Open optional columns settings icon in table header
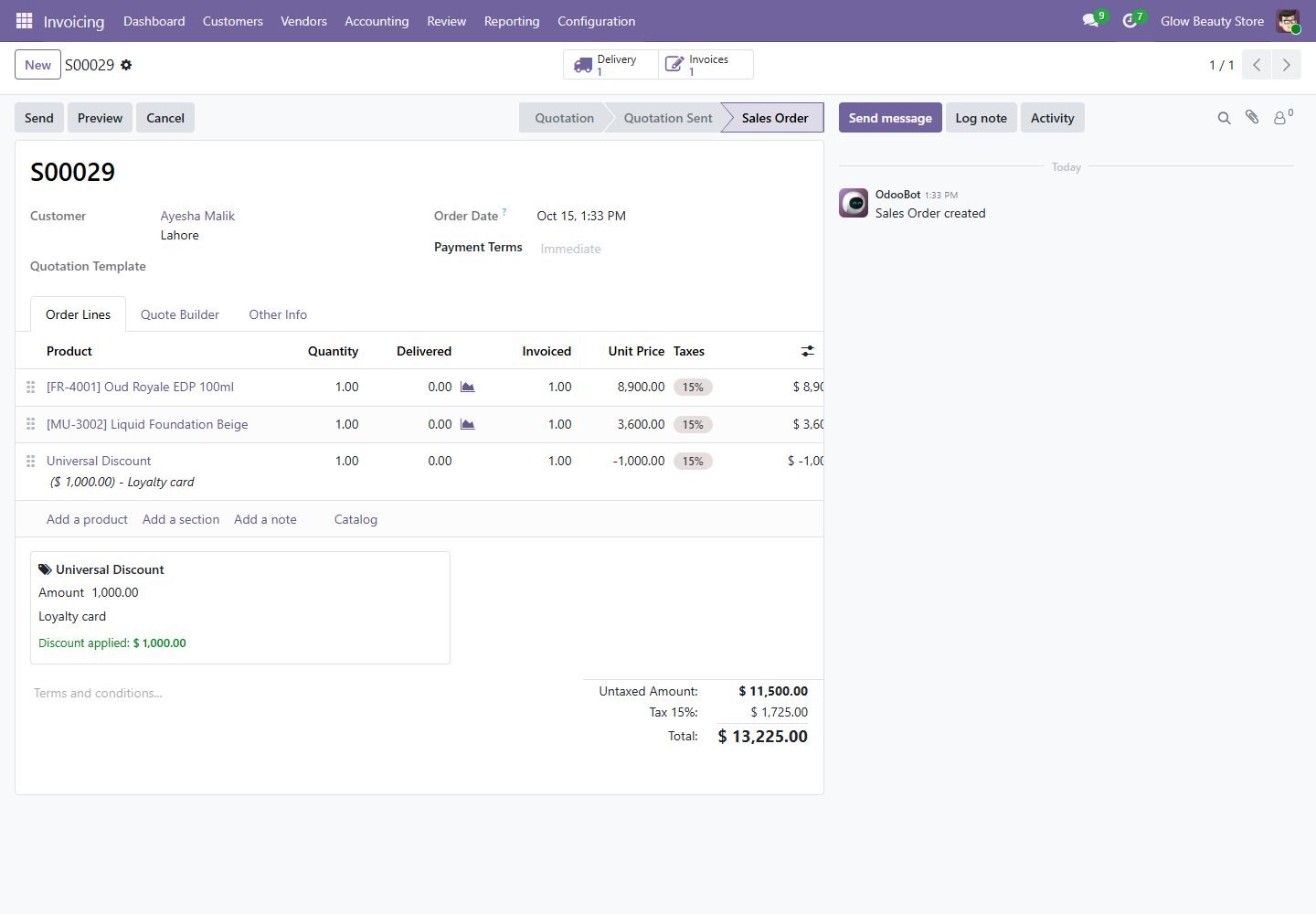 (x=808, y=351)
